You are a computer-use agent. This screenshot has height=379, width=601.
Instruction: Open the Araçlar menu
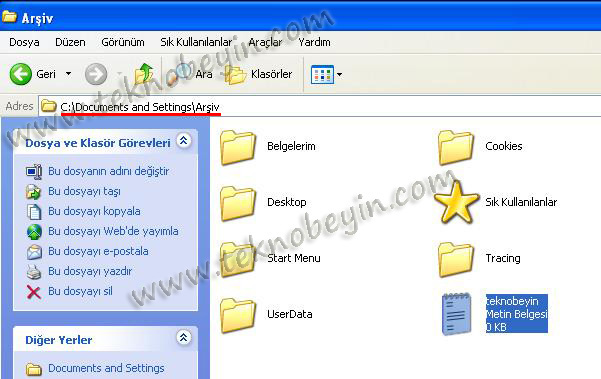pyautogui.click(x=265, y=42)
